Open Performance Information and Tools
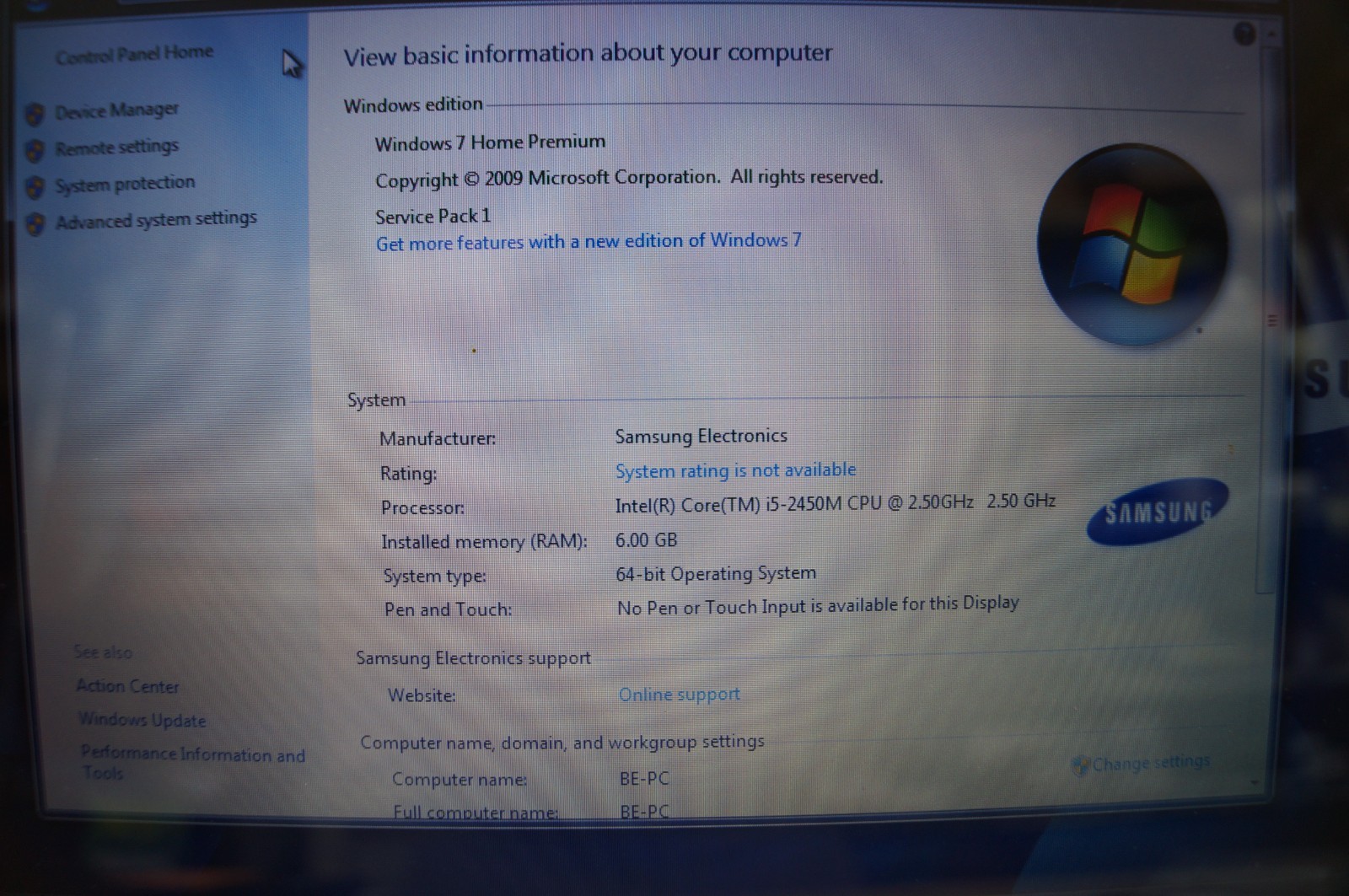Image resolution: width=1349 pixels, height=896 pixels. click(192, 763)
